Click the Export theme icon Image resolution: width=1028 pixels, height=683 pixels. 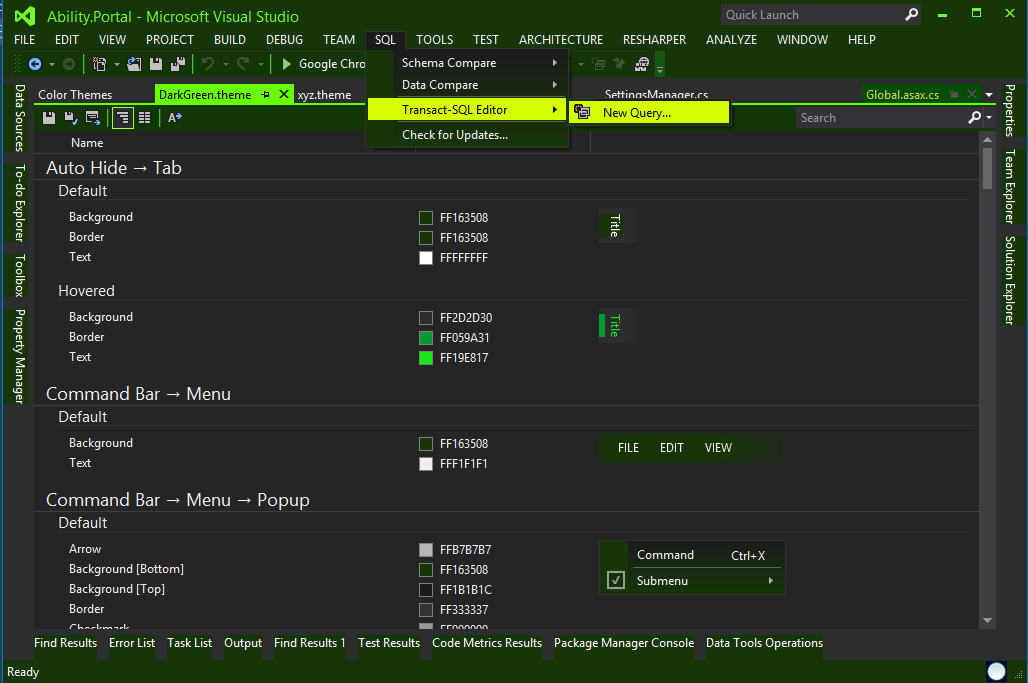[93, 117]
